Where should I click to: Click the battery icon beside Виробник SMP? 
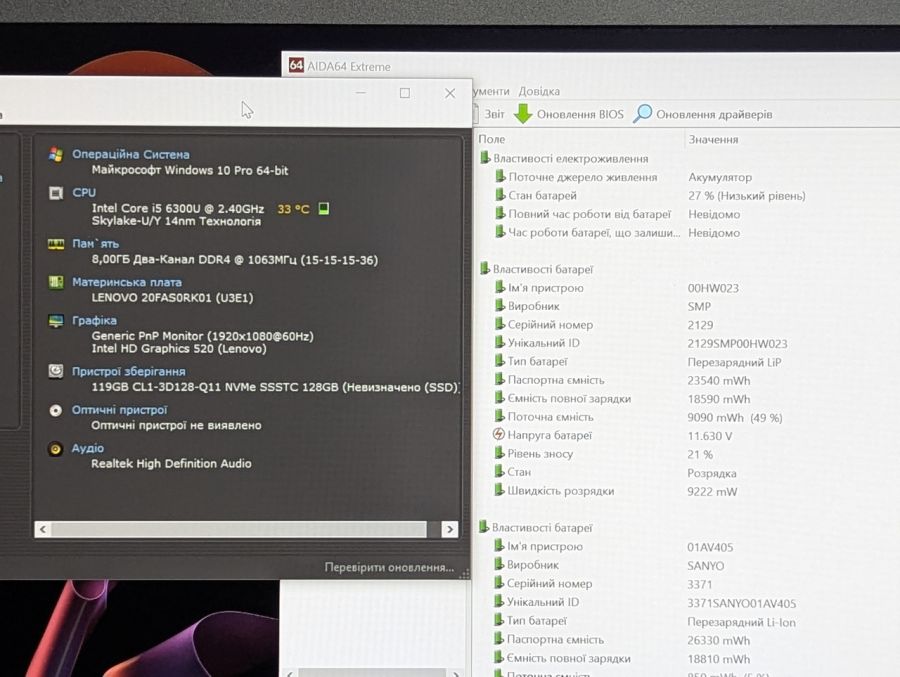click(500, 306)
